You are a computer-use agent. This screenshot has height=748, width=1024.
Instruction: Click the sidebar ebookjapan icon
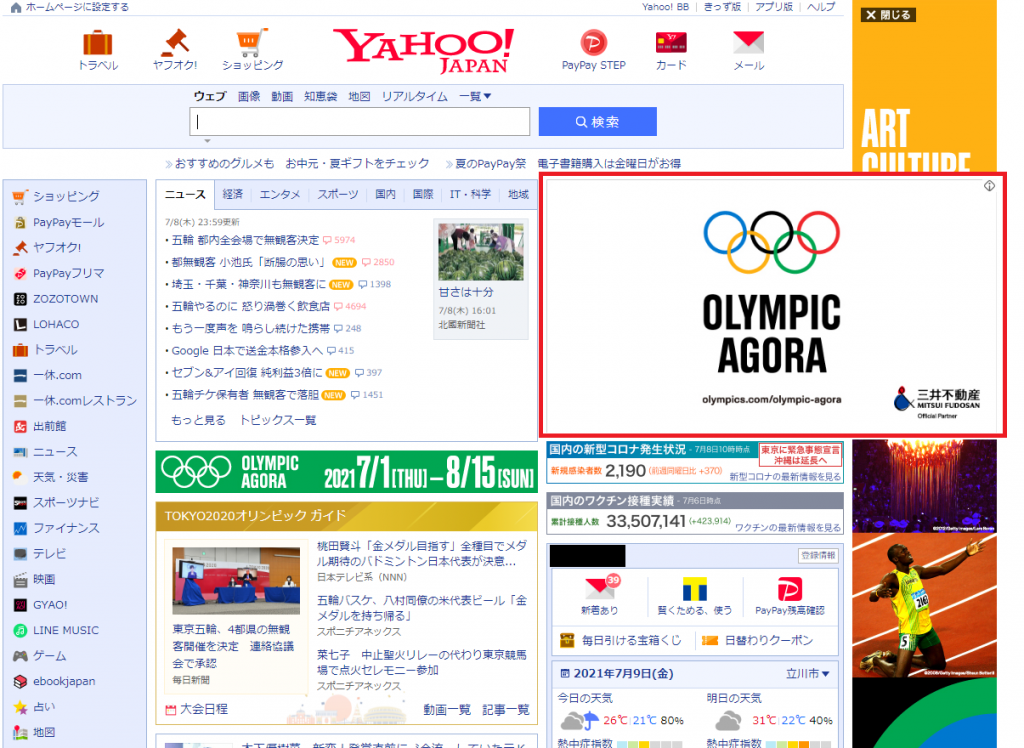(20, 681)
